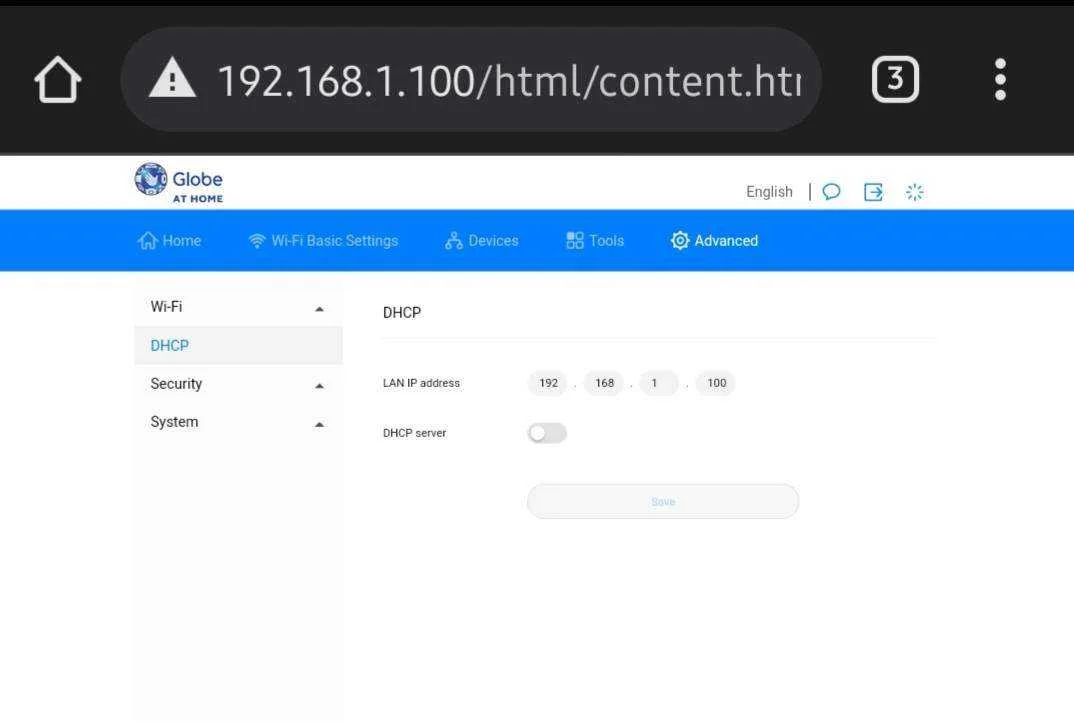Go to Wi-Fi Basic Settings tab
The width and height of the screenshot is (1074, 721).
(x=334, y=240)
